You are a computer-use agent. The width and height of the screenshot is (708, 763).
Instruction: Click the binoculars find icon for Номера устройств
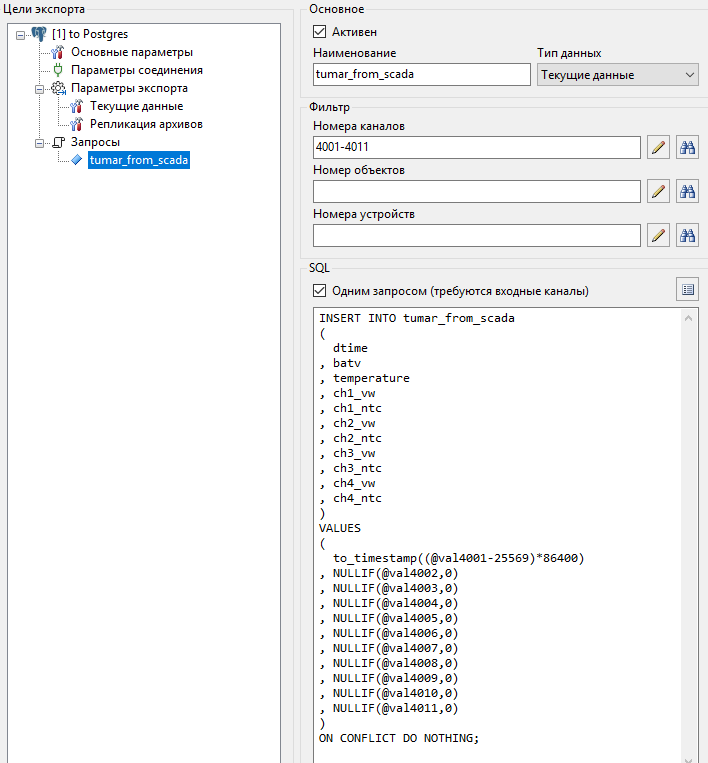(687, 236)
